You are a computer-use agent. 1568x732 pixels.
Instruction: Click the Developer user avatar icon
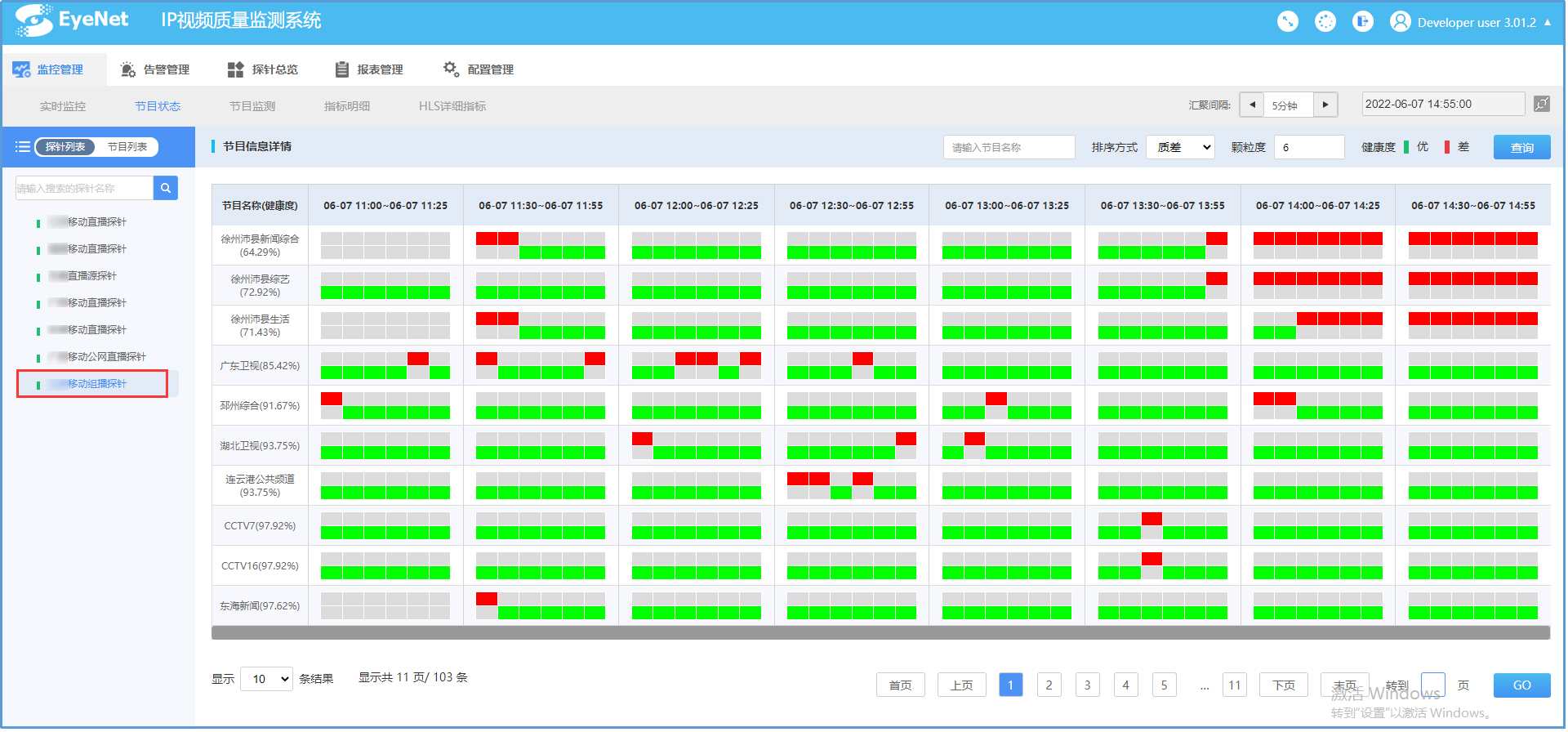click(x=1400, y=22)
